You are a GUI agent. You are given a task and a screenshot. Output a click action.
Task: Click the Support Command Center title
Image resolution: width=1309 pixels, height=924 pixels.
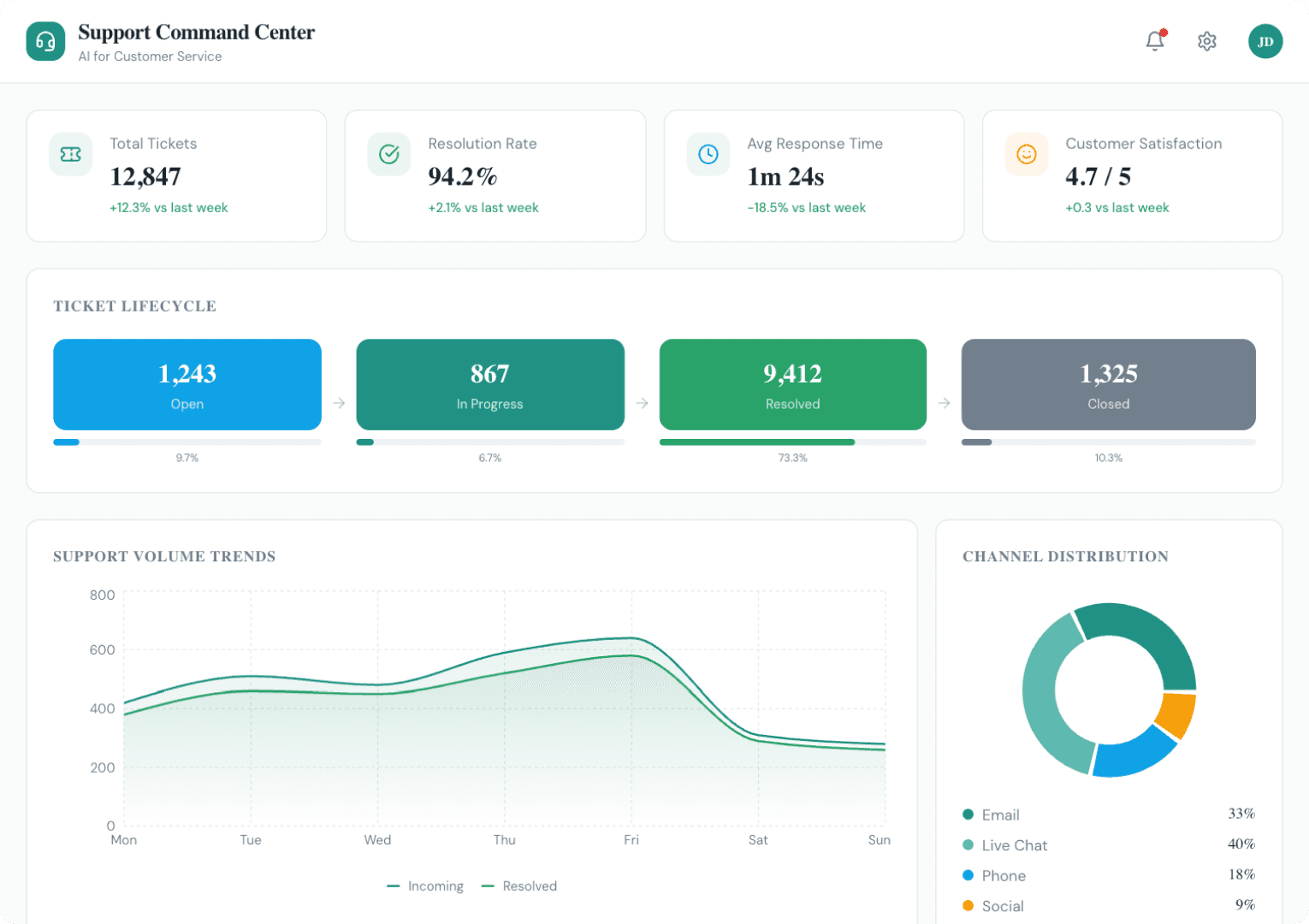196,33
